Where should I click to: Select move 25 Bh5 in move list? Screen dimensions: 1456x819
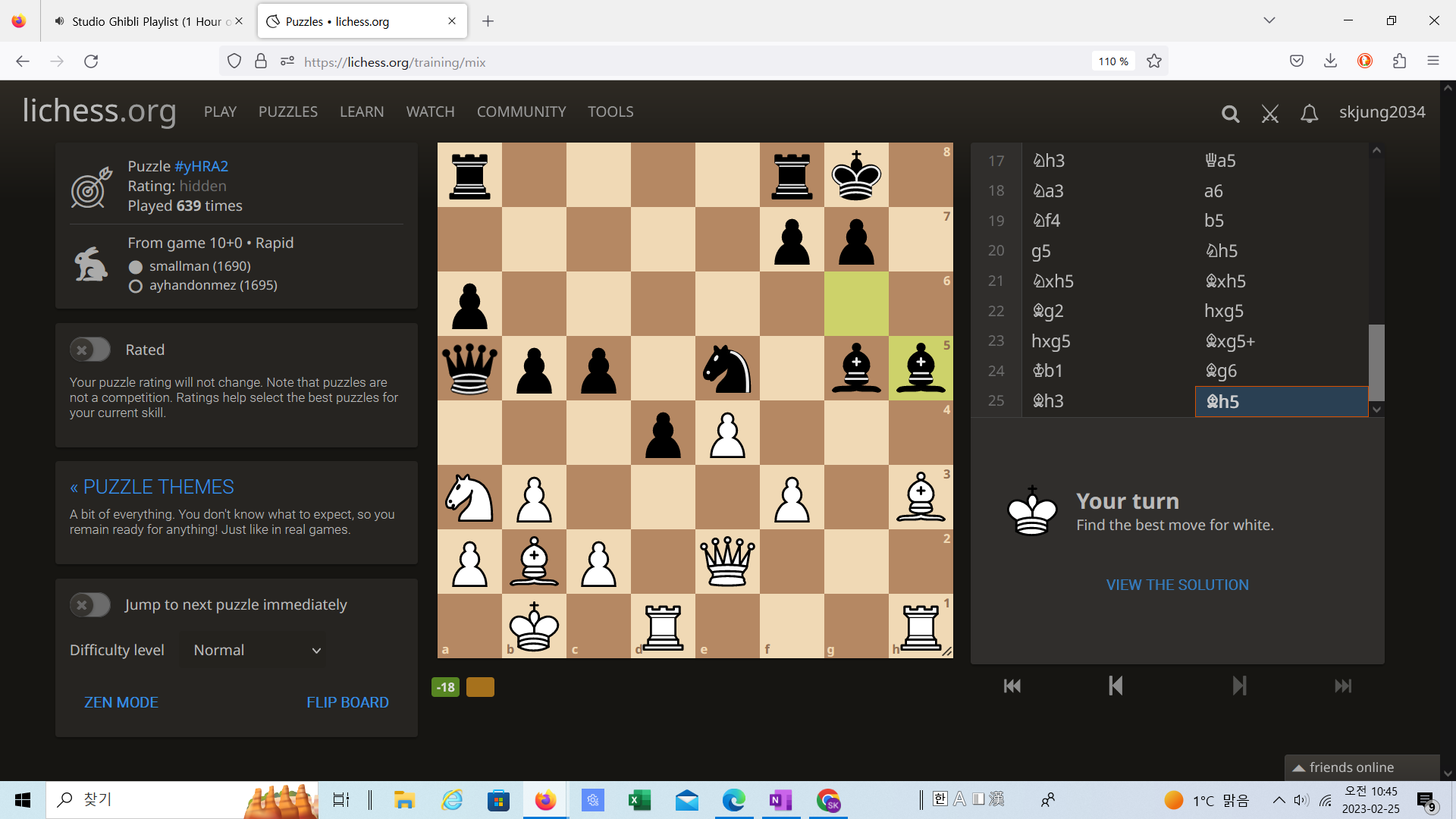[x=1282, y=401]
